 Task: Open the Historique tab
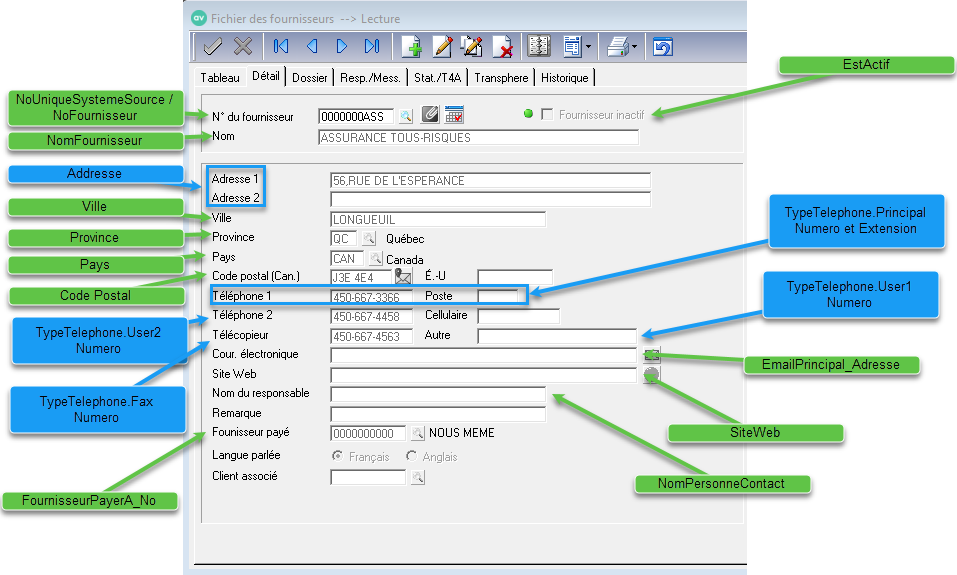tap(565, 77)
